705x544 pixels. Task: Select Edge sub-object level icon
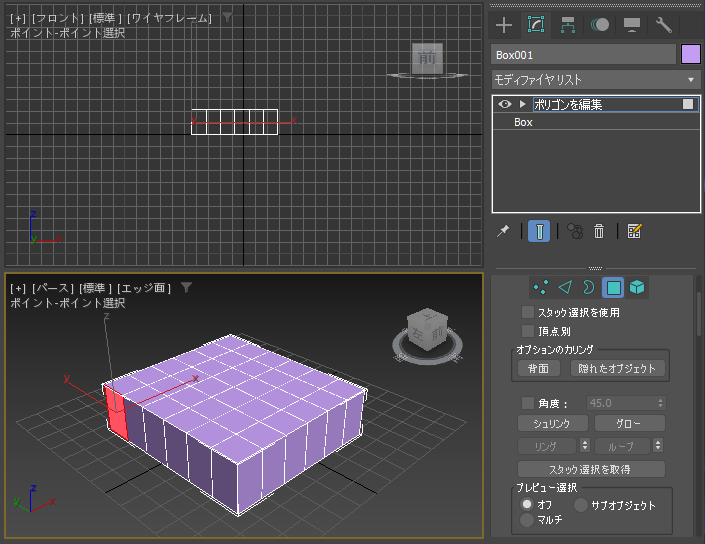click(565, 287)
